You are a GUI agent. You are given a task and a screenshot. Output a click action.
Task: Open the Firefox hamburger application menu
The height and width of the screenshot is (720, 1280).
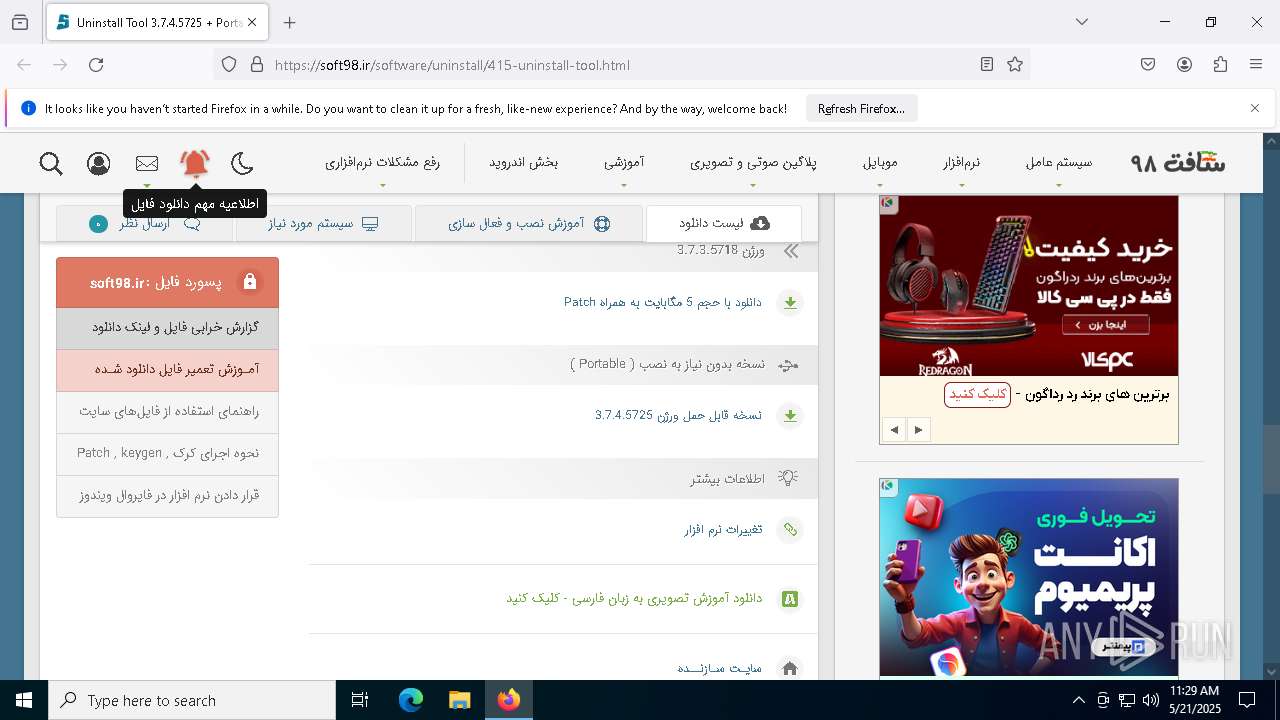coord(1256,64)
